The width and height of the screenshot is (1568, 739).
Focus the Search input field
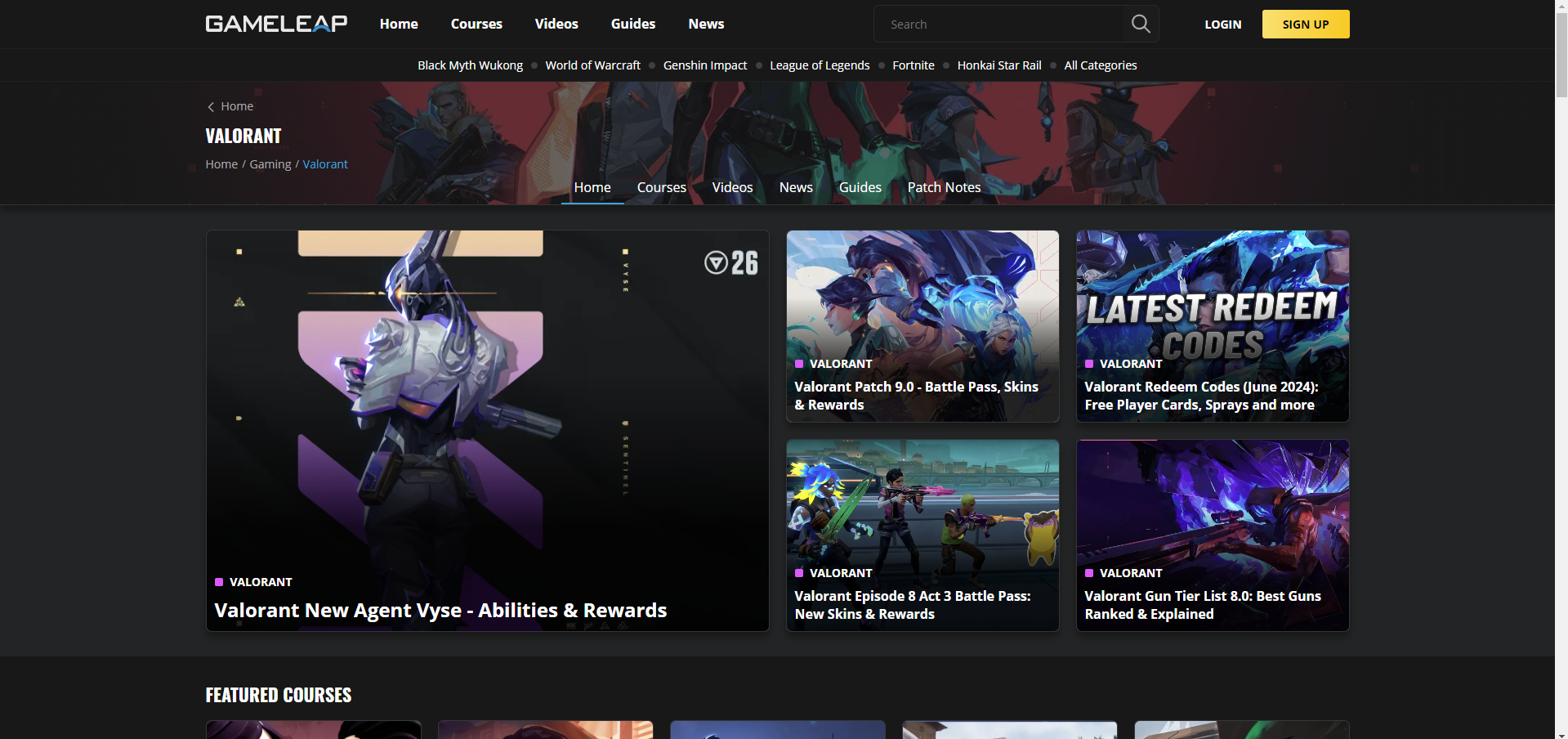tap(999, 25)
